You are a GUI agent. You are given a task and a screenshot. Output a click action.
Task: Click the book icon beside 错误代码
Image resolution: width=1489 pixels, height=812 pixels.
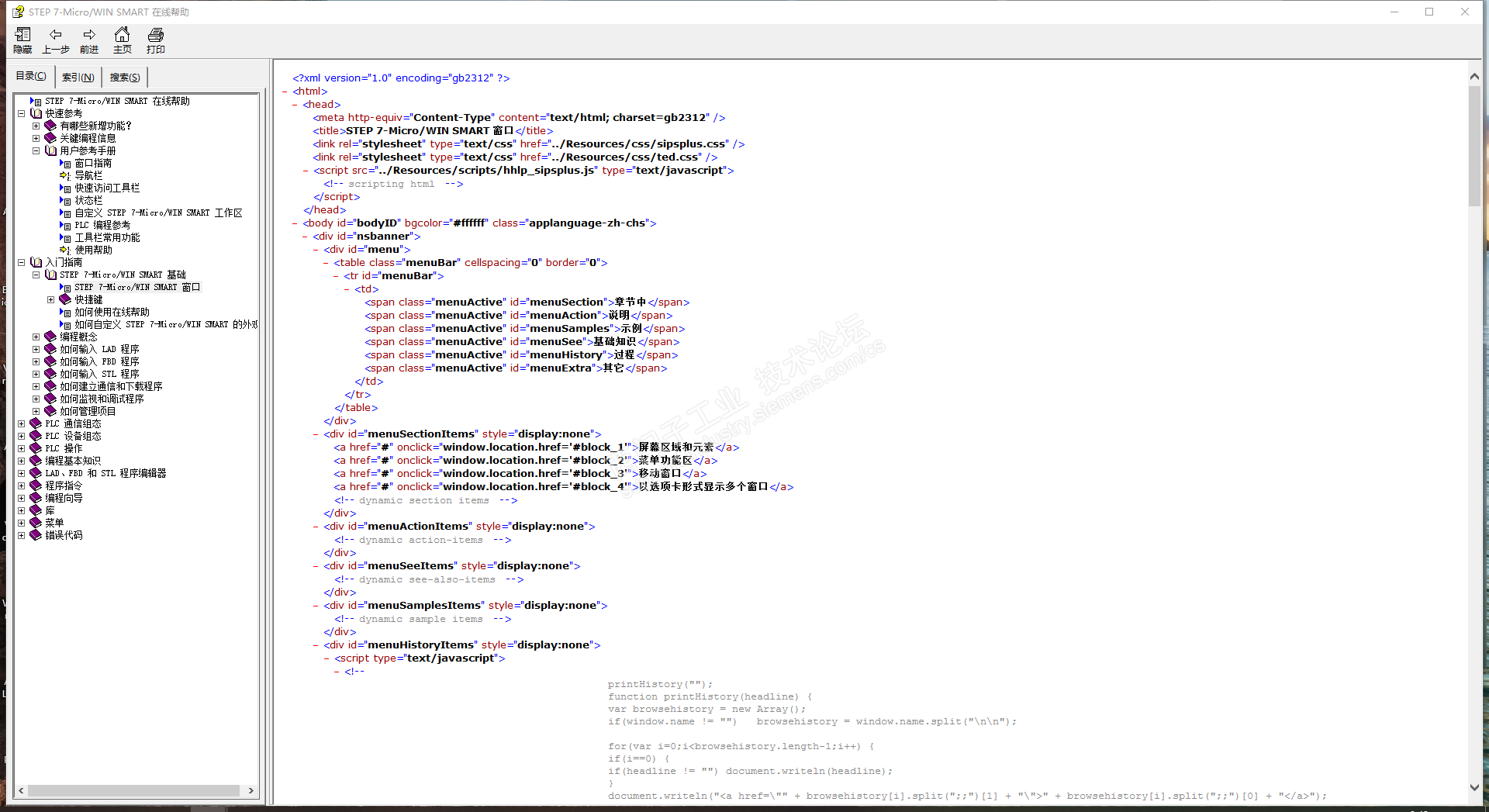click(x=36, y=535)
